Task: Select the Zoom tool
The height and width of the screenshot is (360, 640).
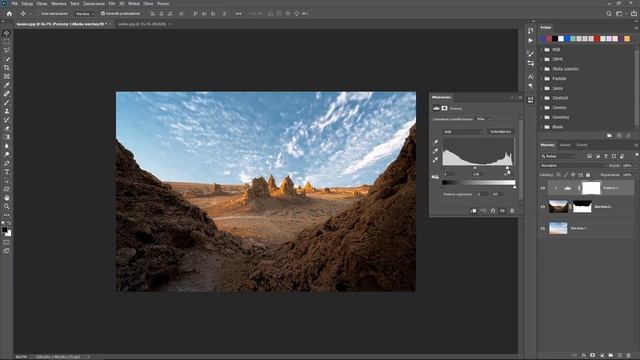Action: (x=7, y=207)
